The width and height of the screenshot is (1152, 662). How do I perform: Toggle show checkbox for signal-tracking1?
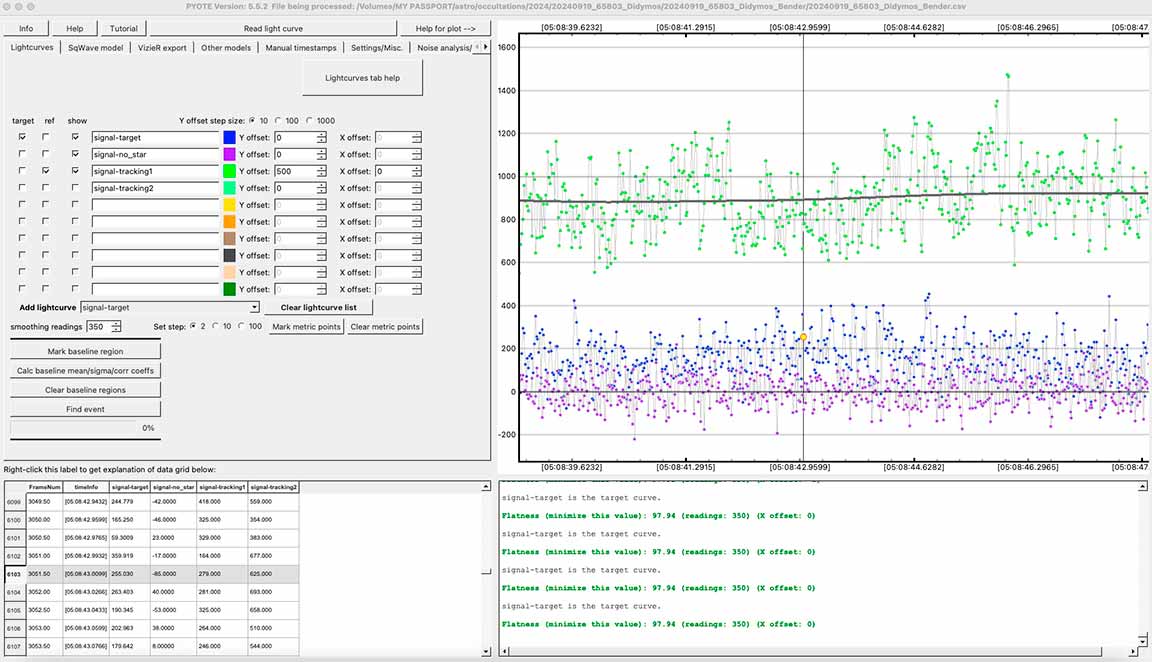[75, 171]
